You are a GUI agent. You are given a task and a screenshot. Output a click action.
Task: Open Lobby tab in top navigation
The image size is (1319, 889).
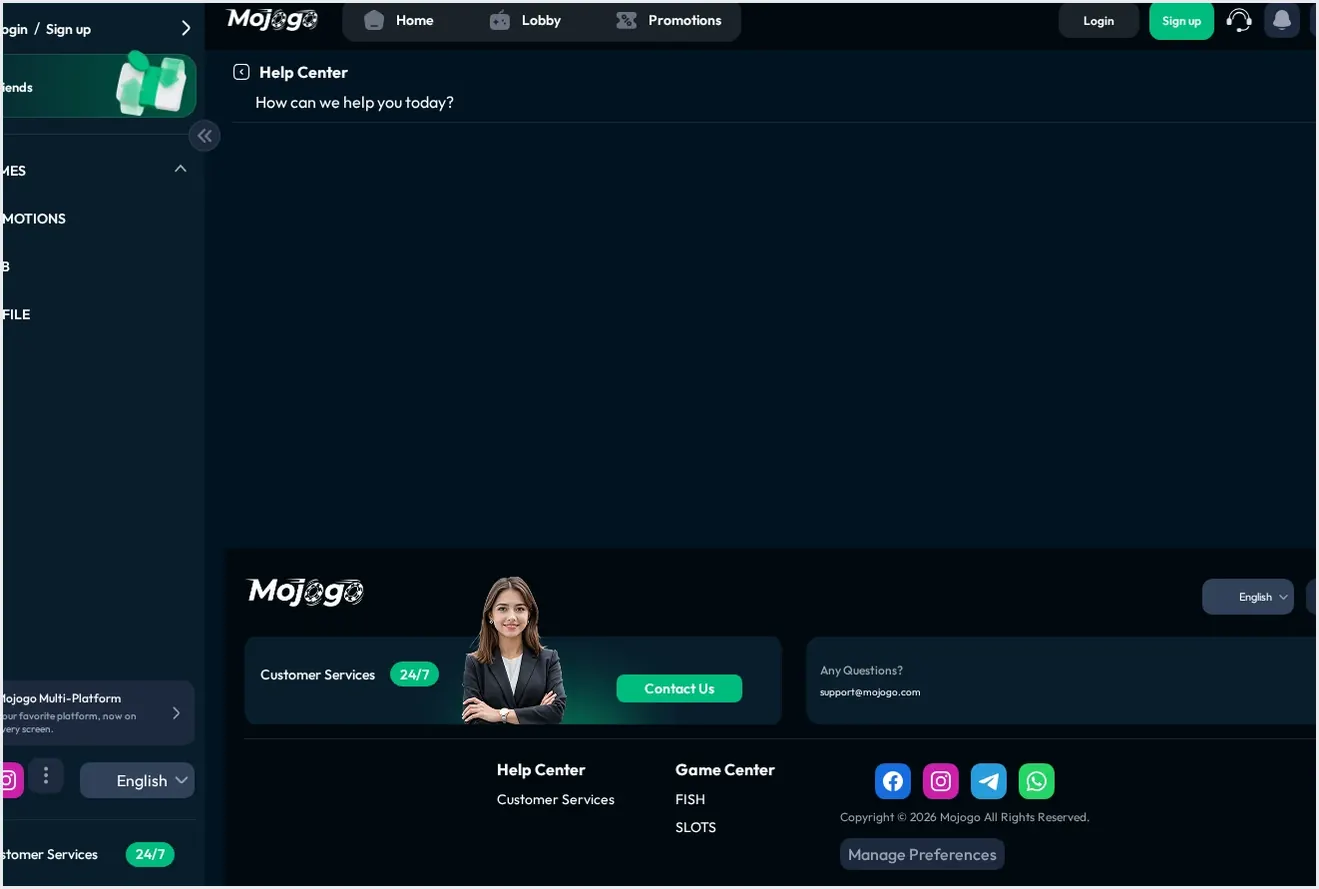[525, 20]
